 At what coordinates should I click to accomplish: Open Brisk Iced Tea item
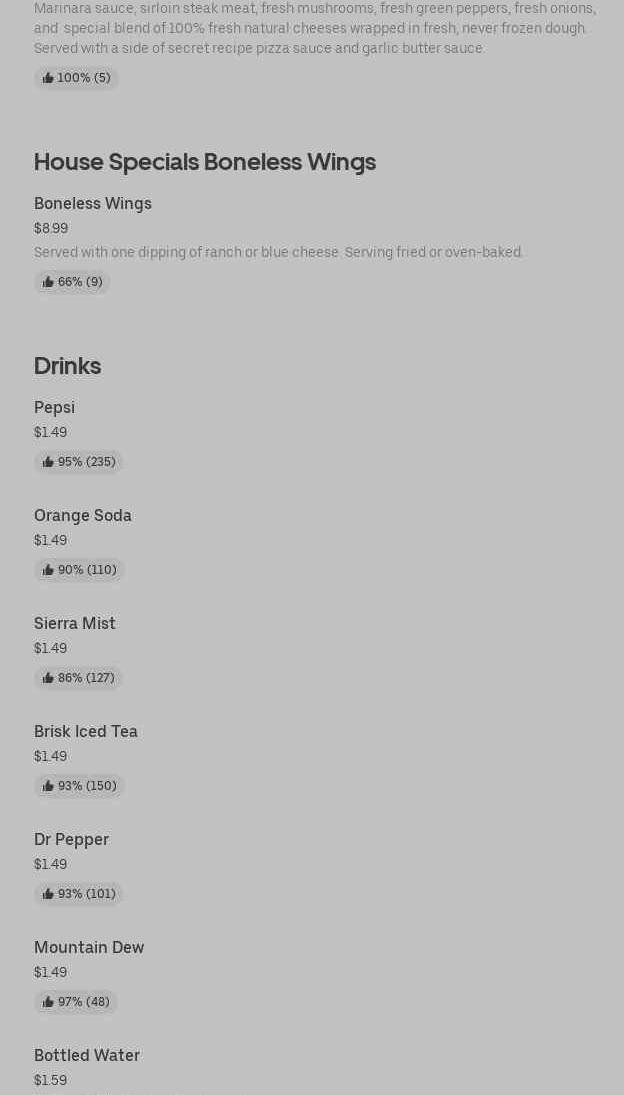86,731
